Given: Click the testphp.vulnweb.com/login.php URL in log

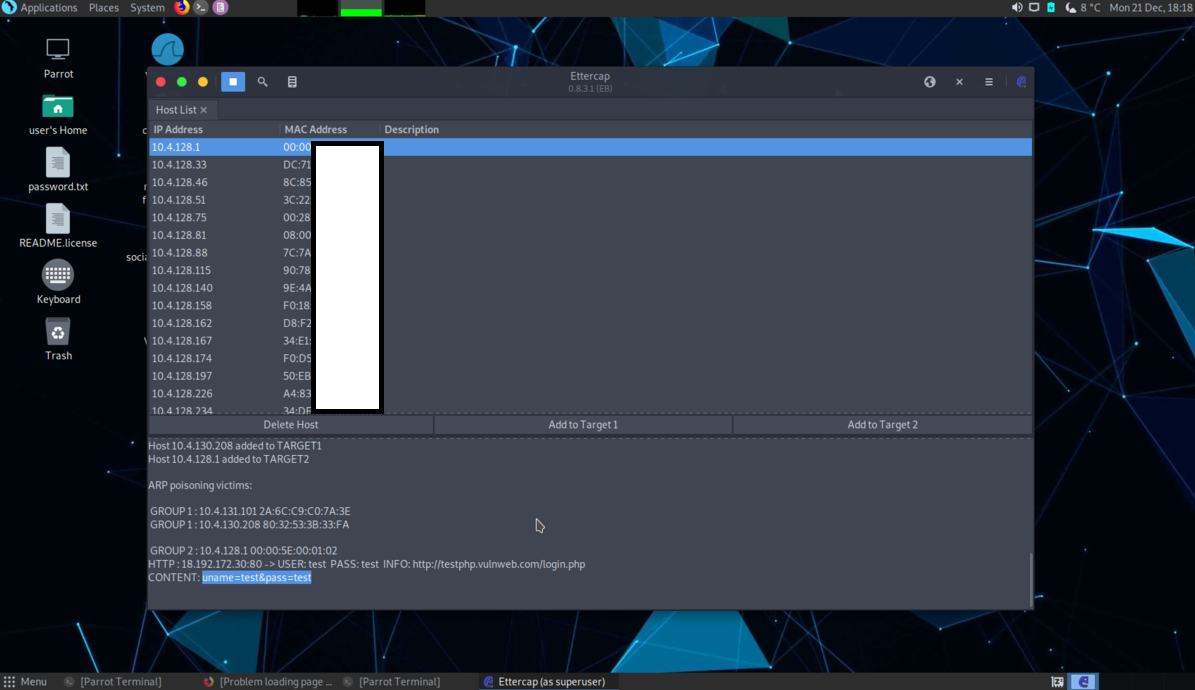Looking at the screenshot, I should click(x=498, y=564).
